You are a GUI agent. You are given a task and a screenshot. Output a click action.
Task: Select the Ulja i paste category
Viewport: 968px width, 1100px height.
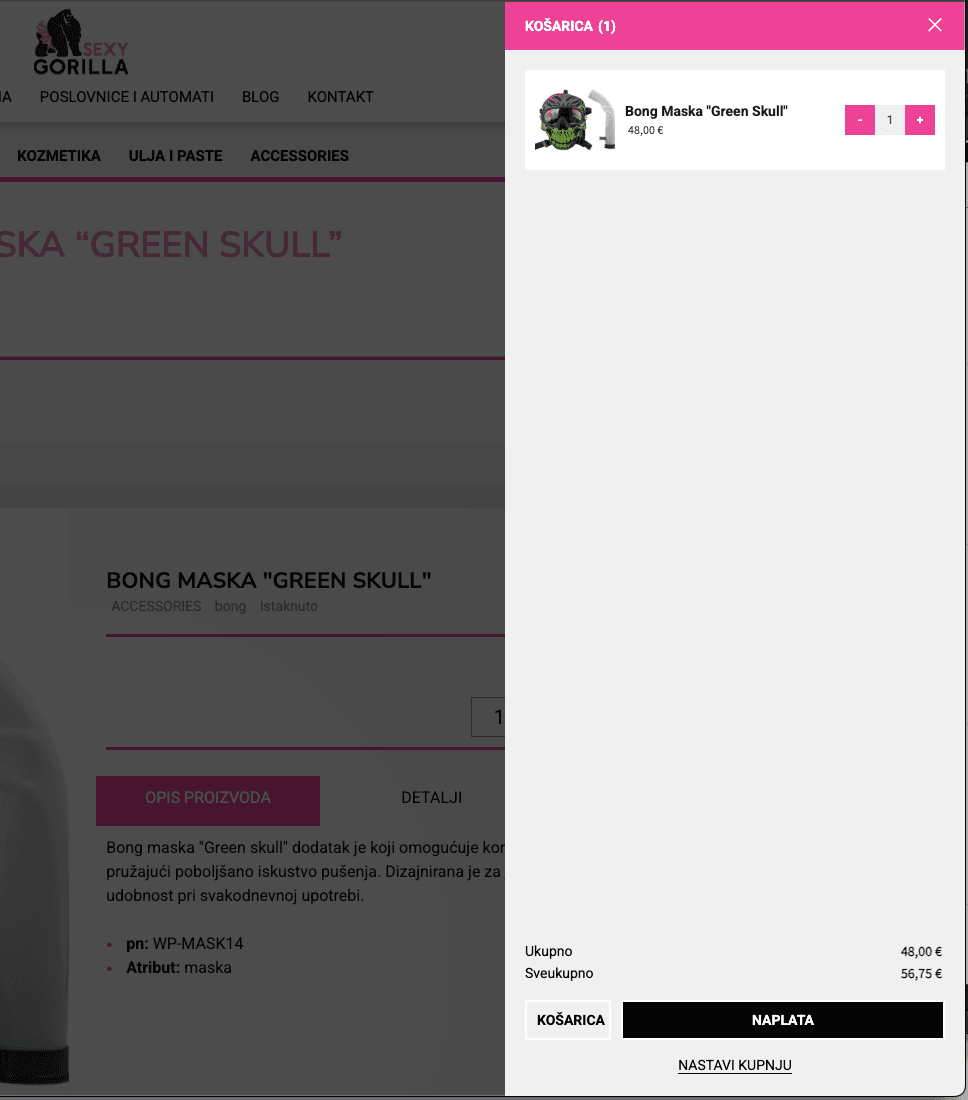click(175, 156)
